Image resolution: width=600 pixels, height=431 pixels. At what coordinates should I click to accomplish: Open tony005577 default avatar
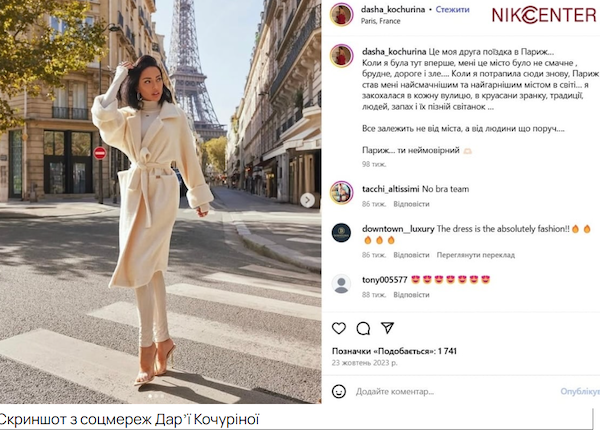tap(341, 284)
